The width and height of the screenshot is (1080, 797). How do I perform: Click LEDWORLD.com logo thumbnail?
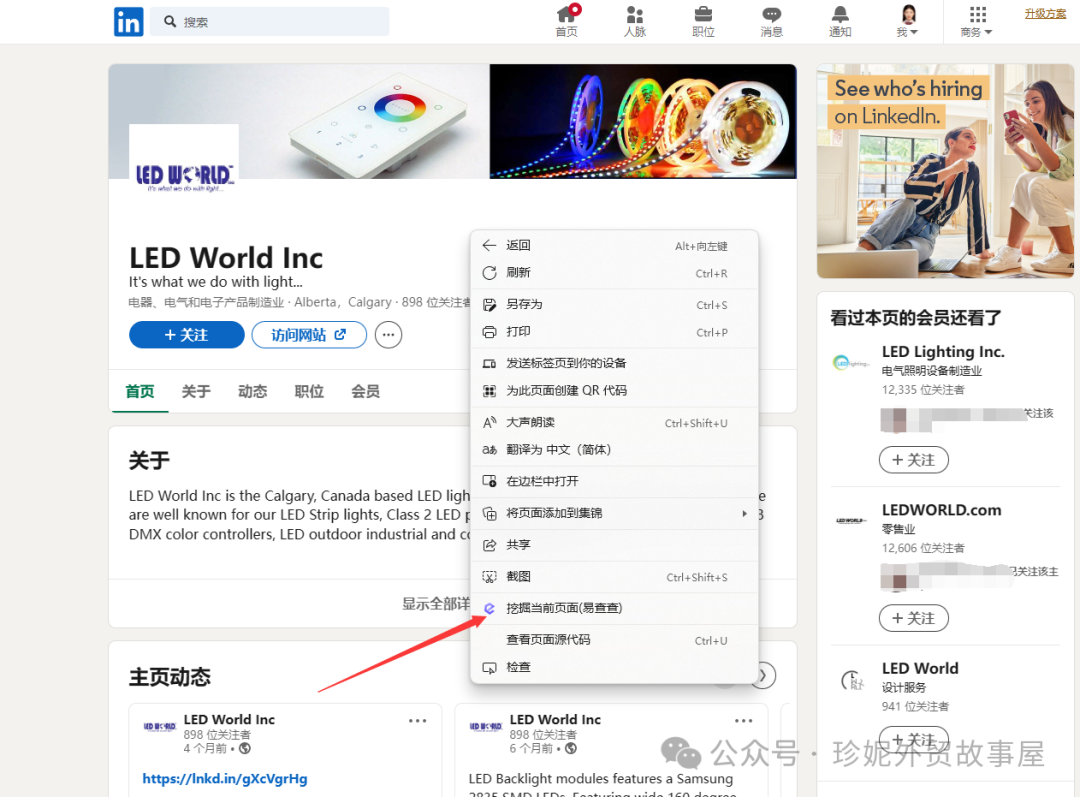pos(851,521)
